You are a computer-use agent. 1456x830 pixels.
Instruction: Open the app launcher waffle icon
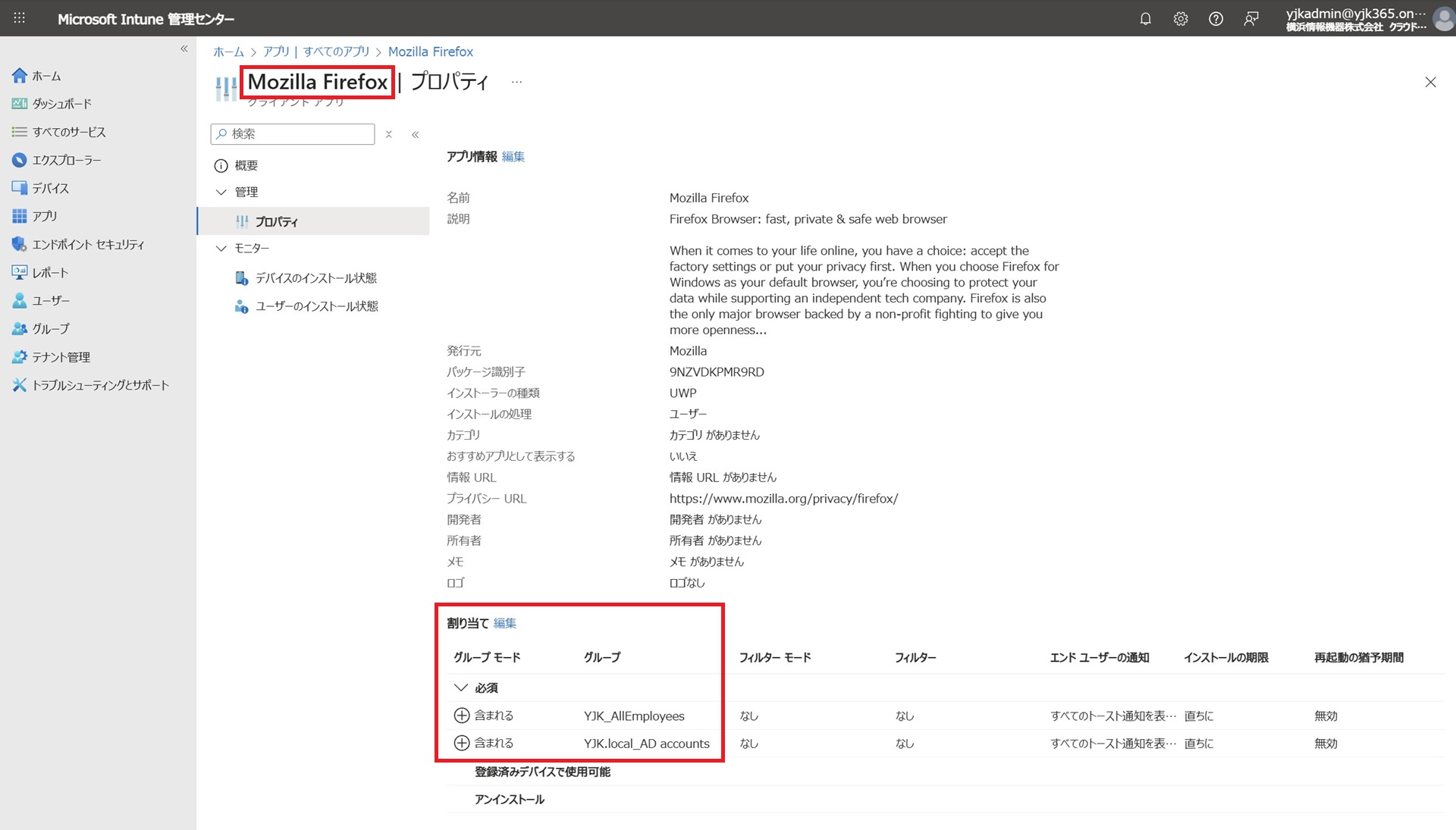(x=20, y=18)
